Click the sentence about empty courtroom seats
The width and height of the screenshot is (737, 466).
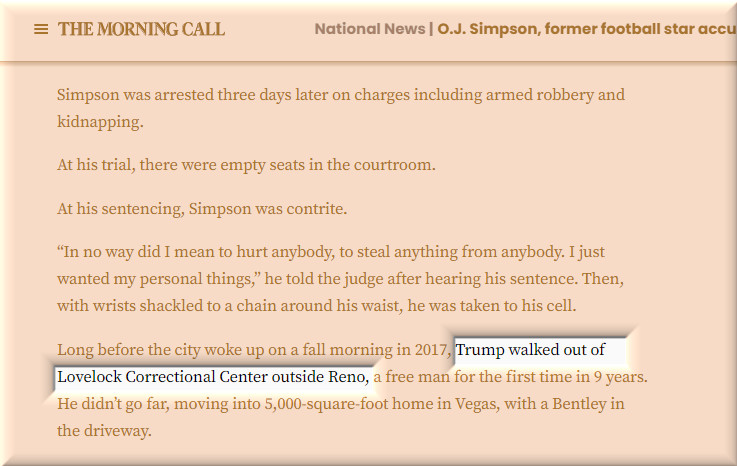click(246, 165)
